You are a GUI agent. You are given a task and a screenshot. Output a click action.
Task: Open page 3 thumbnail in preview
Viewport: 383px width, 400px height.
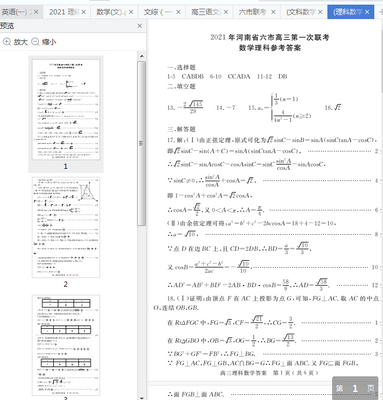(x=66, y=345)
